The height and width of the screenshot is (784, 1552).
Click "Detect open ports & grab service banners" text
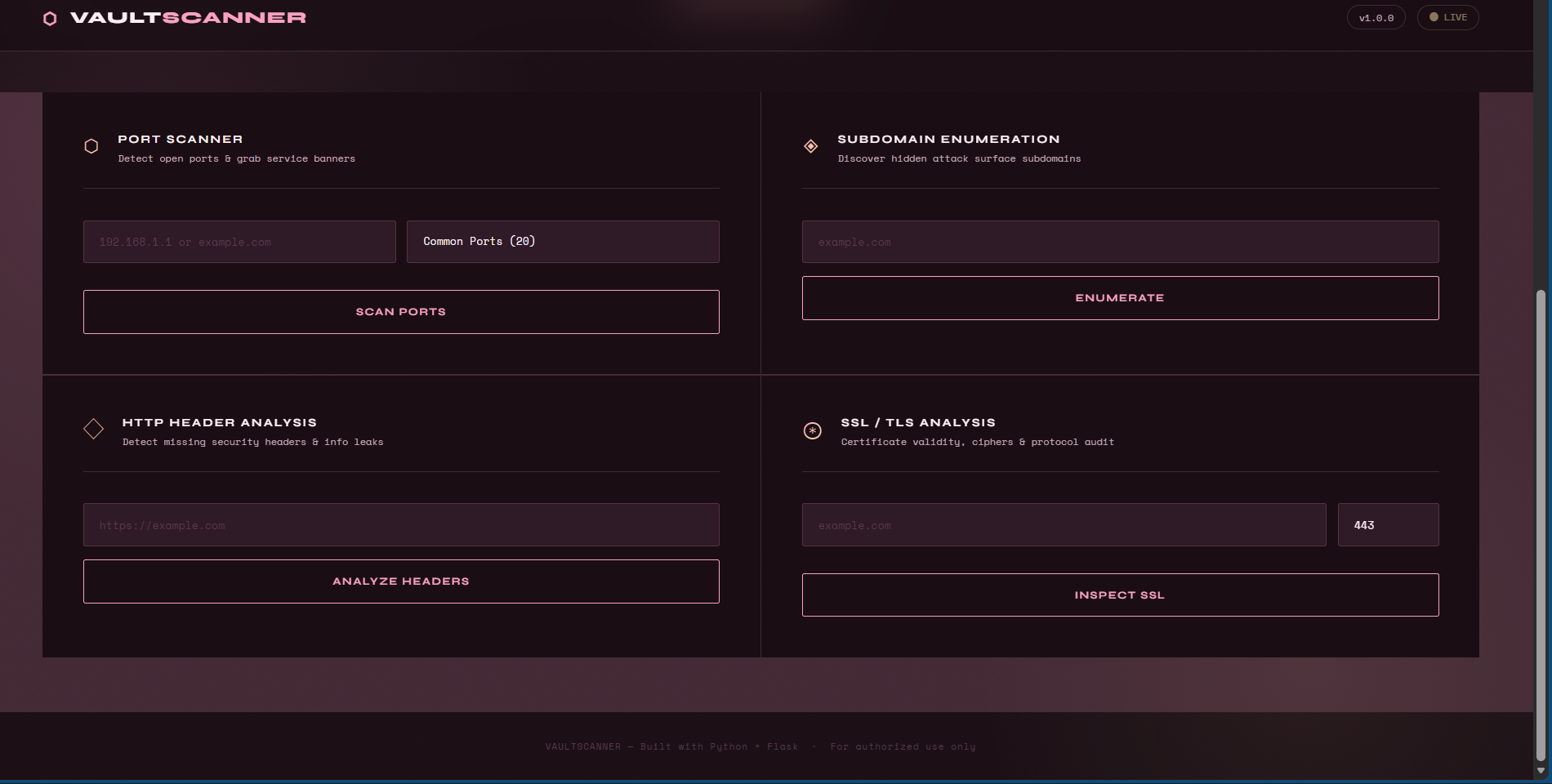(x=237, y=159)
